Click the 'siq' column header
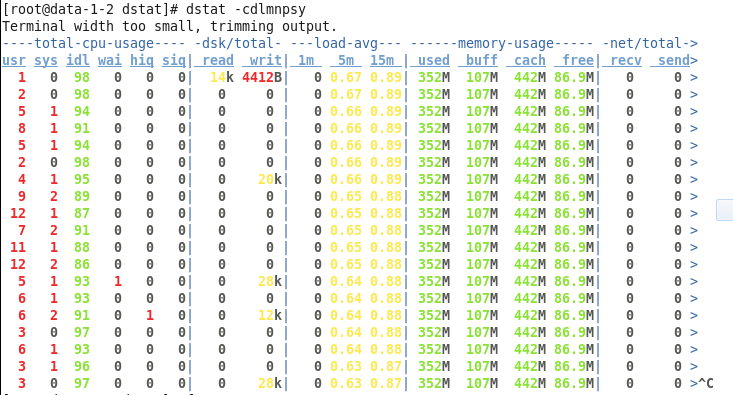Image resolution: width=733 pixels, height=395 pixels. (x=174, y=60)
